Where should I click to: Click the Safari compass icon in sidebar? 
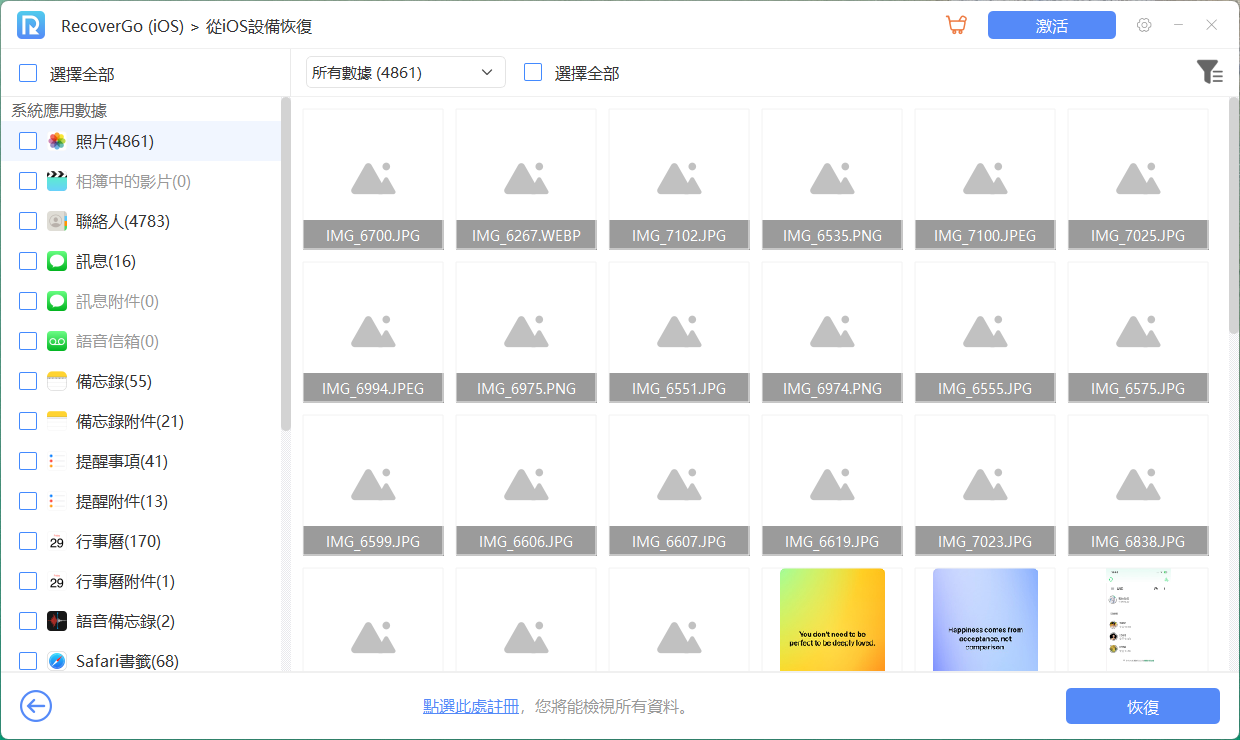pos(57,662)
